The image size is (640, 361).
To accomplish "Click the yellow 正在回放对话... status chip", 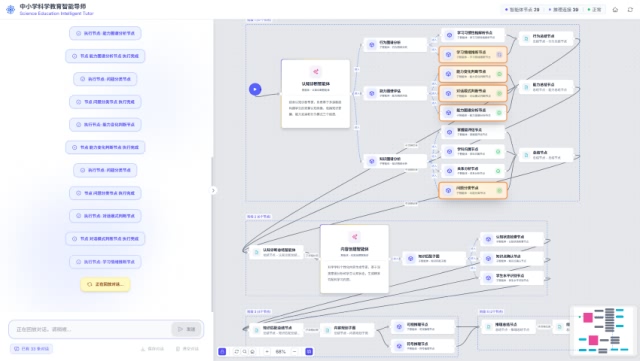I will 105,284.
